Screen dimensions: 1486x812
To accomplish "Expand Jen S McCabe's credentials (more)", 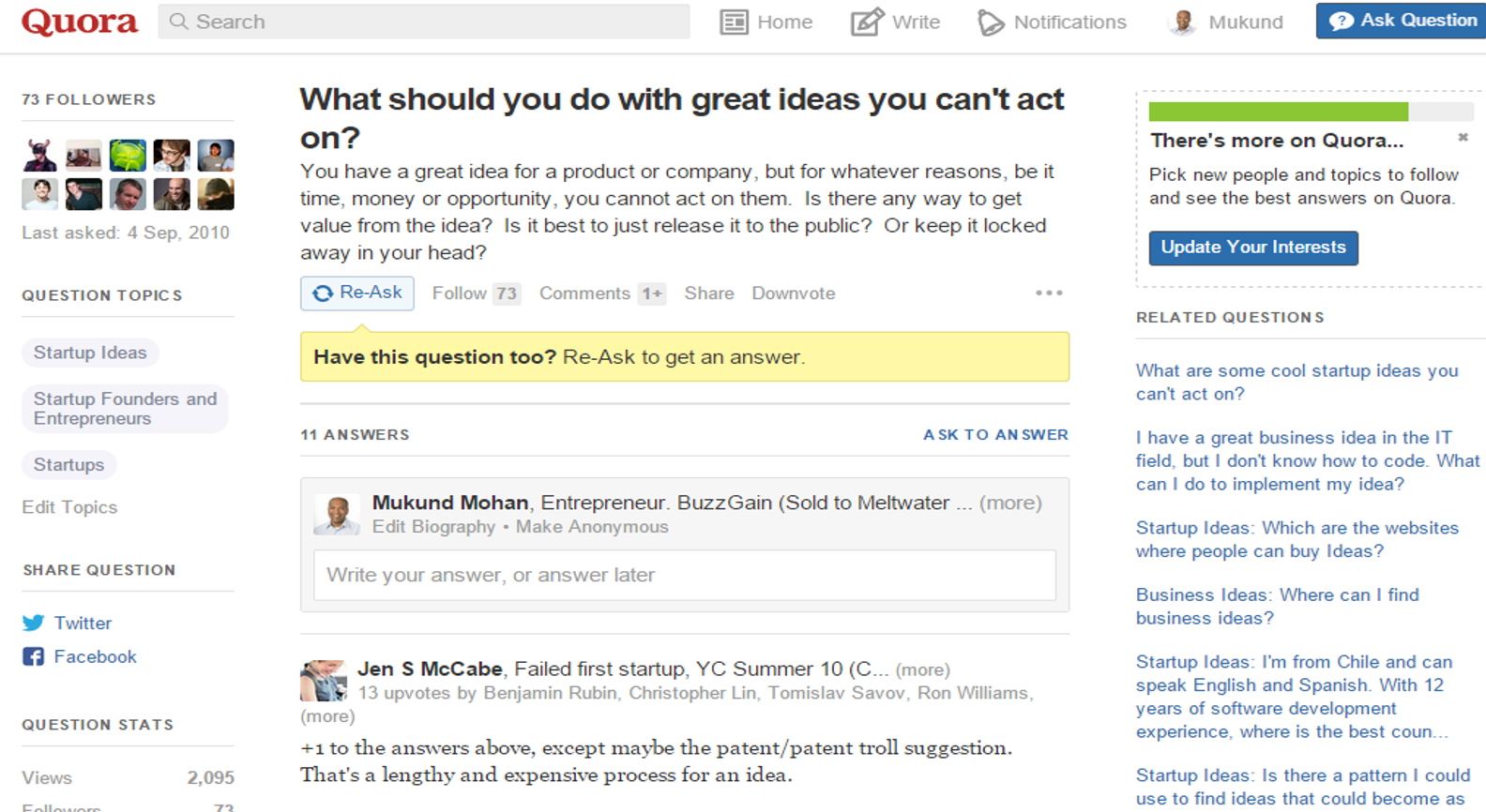I will pos(922,670).
